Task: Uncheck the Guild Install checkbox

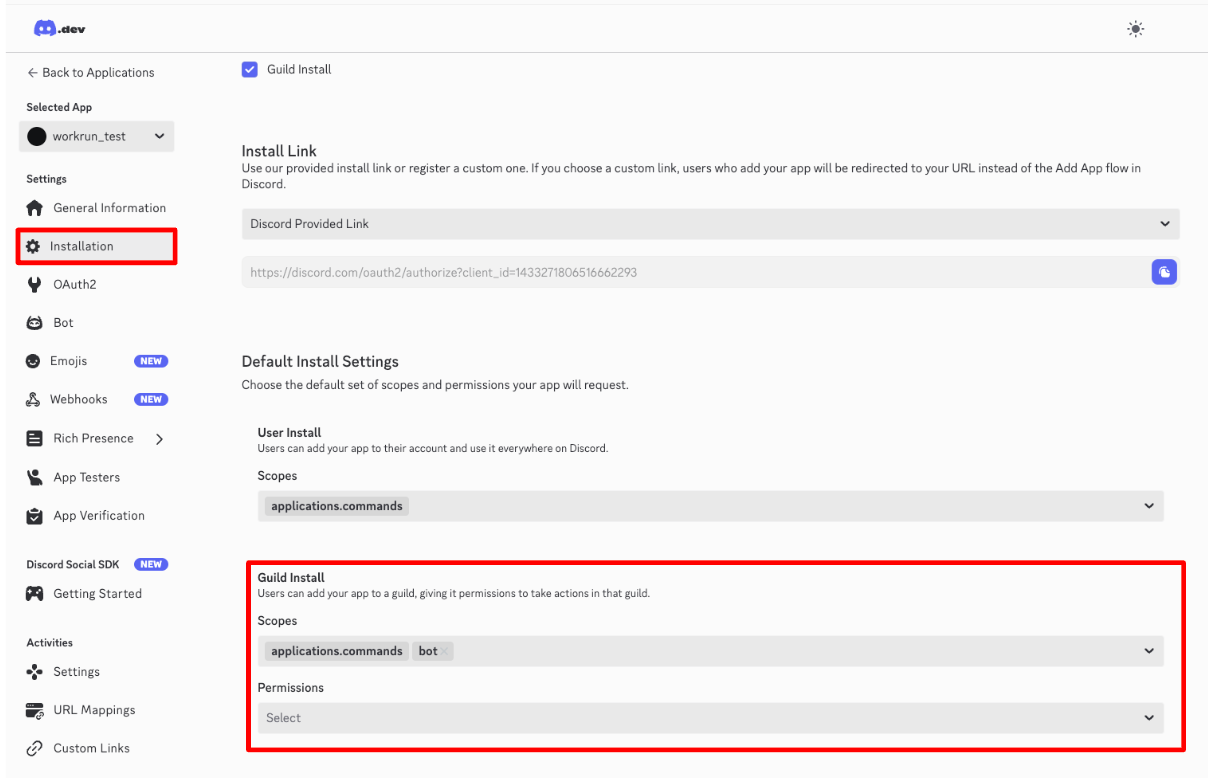Action: point(250,69)
